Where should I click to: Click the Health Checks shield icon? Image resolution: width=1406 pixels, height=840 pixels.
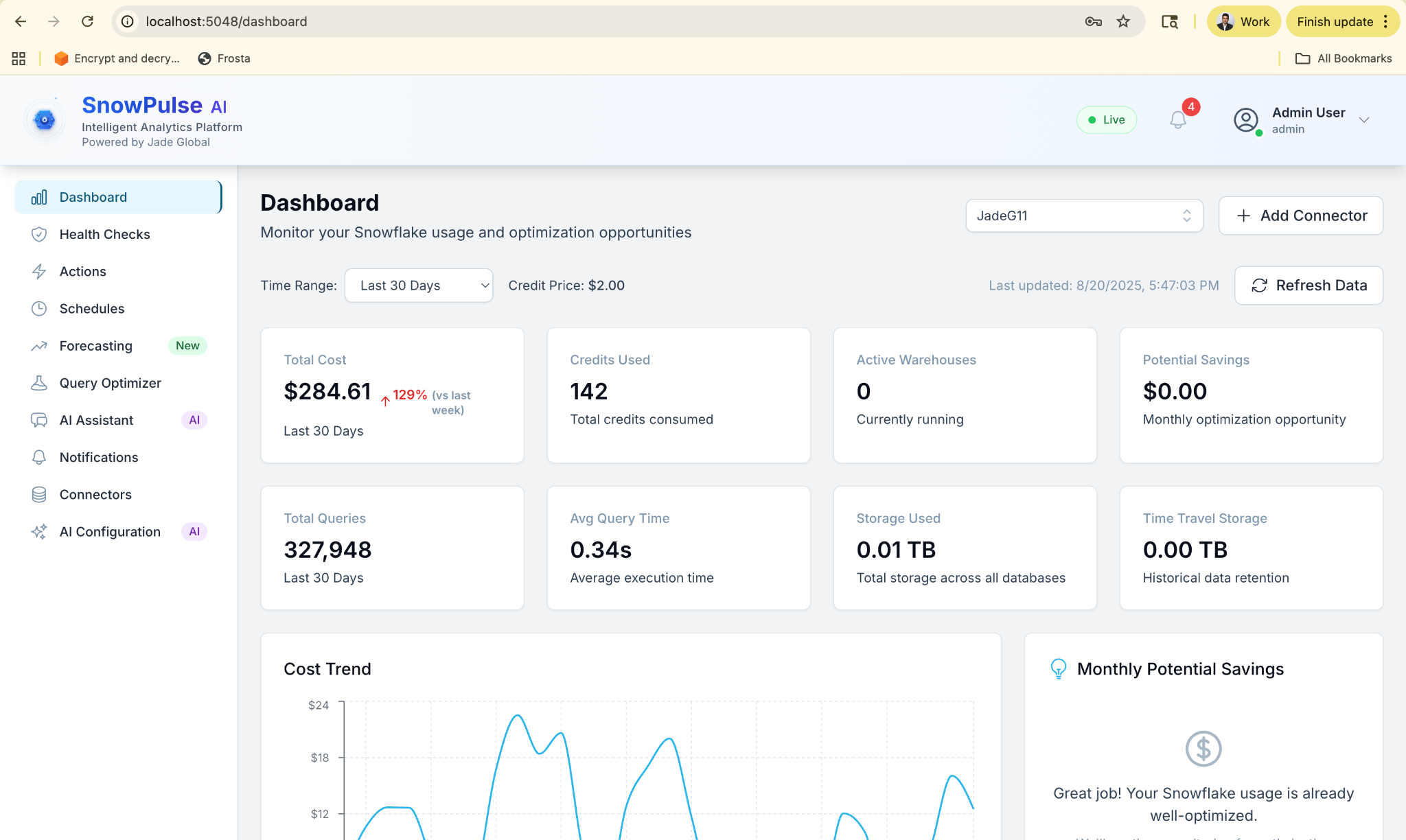coord(39,235)
